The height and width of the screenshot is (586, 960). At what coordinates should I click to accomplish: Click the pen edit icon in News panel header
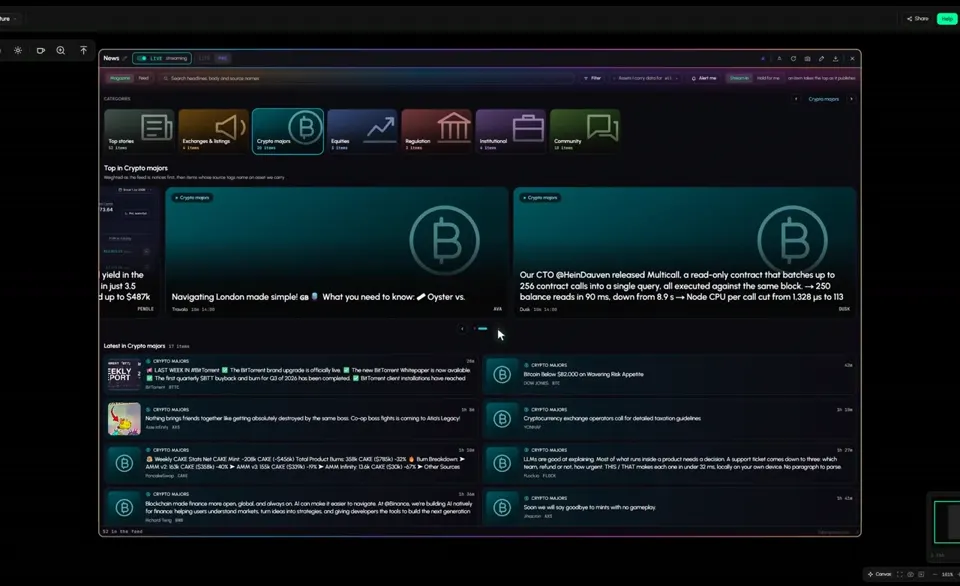click(x=822, y=59)
